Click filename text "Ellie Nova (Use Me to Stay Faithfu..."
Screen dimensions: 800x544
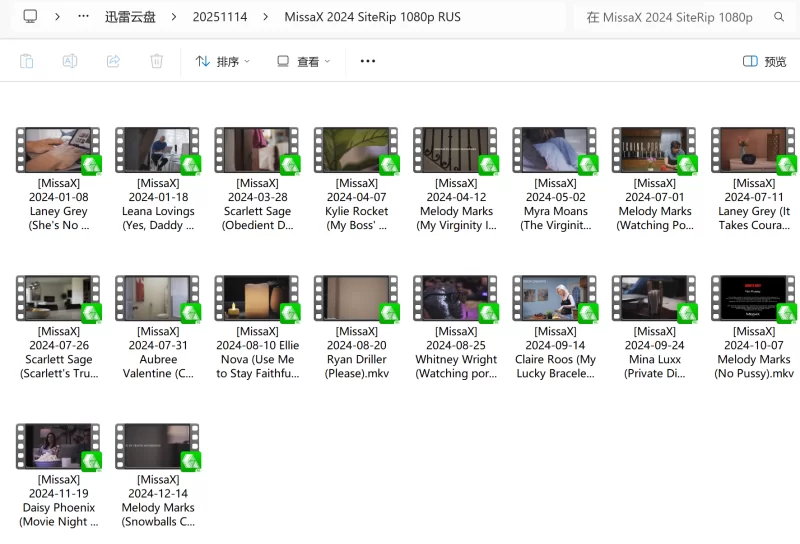pyautogui.click(x=258, y=359)
